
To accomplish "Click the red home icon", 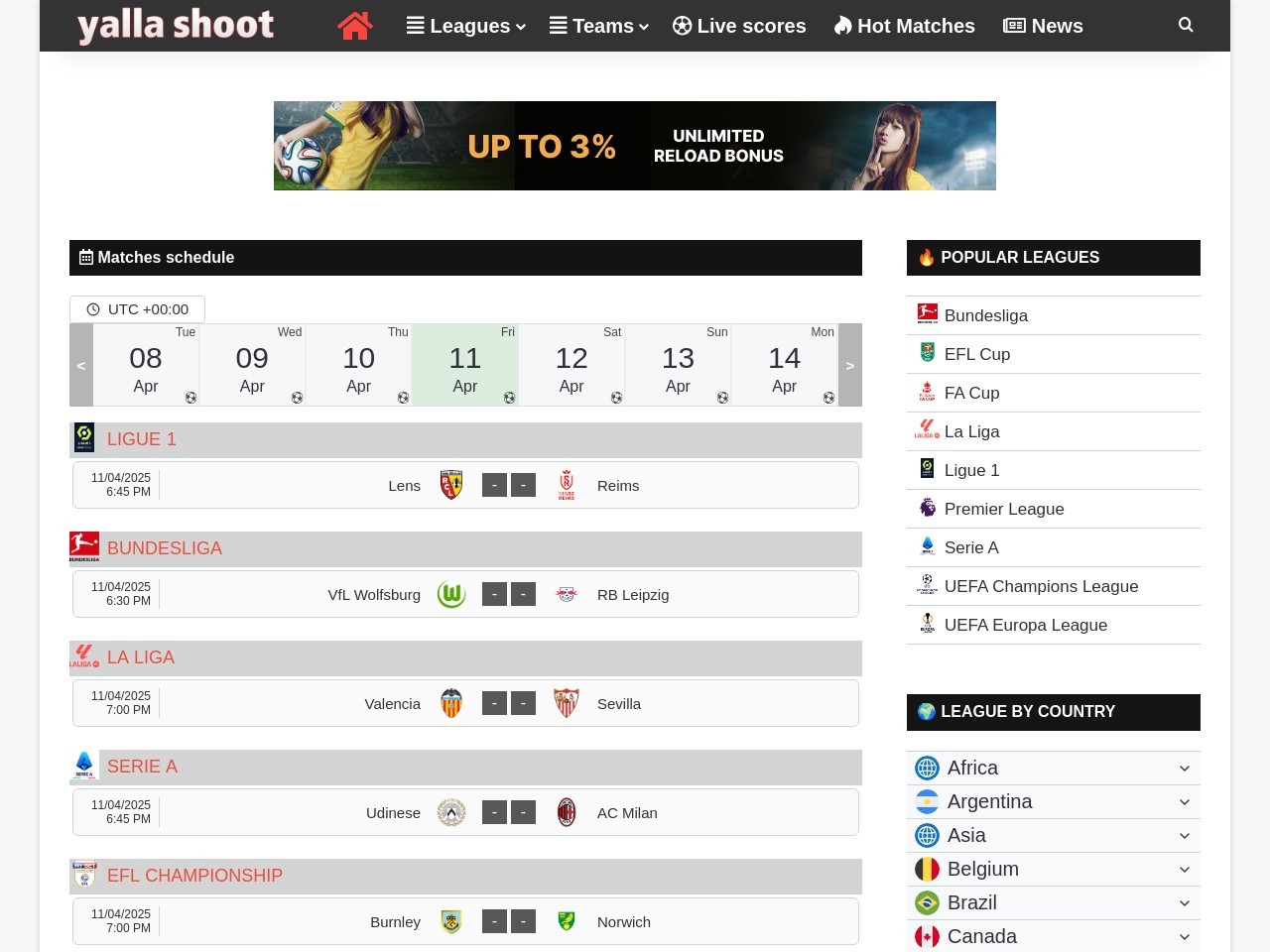I will (354, 26).
